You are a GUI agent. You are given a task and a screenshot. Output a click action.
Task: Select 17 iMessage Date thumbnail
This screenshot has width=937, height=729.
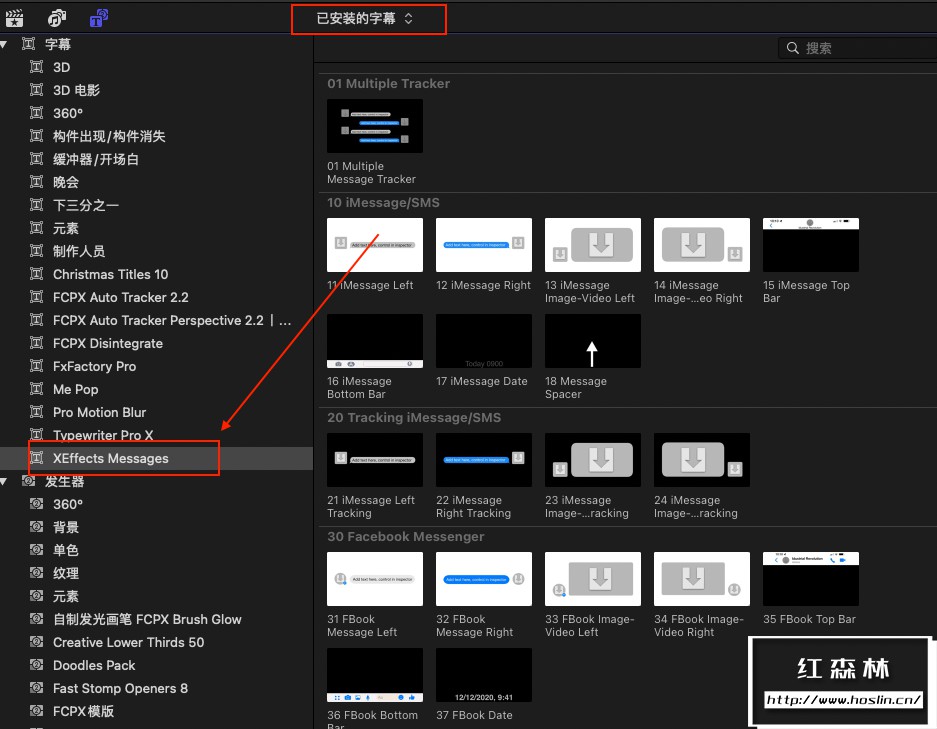click(483, 341)
